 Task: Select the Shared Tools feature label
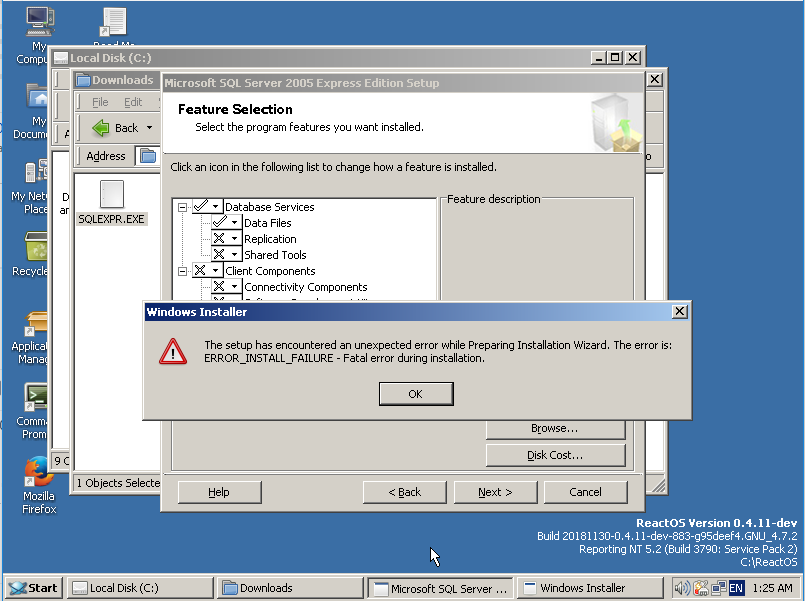(275, 255)
